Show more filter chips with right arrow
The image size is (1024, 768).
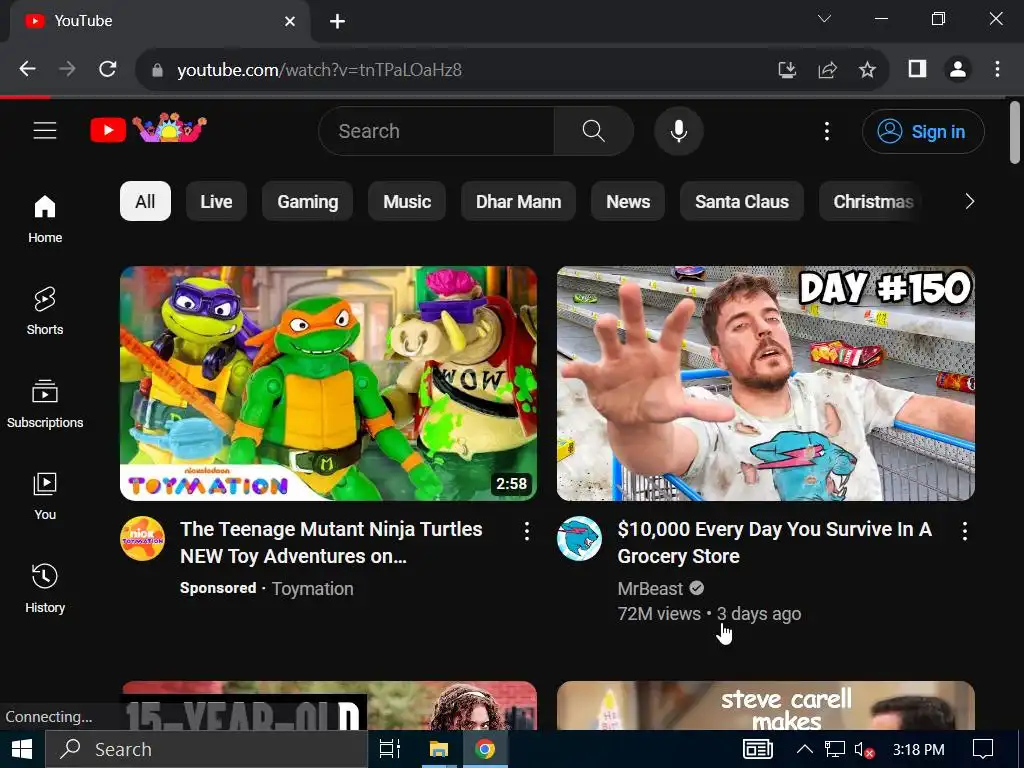pos(970,201)
